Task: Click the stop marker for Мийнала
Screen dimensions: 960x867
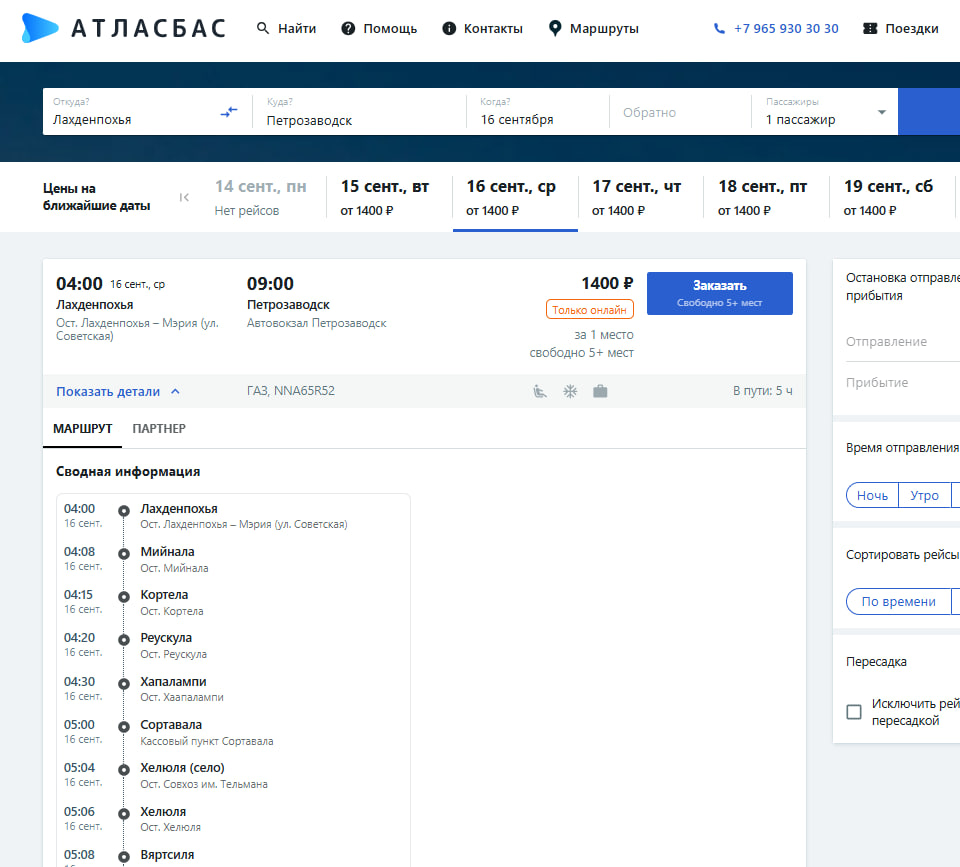Action: [x=124, y=554]
